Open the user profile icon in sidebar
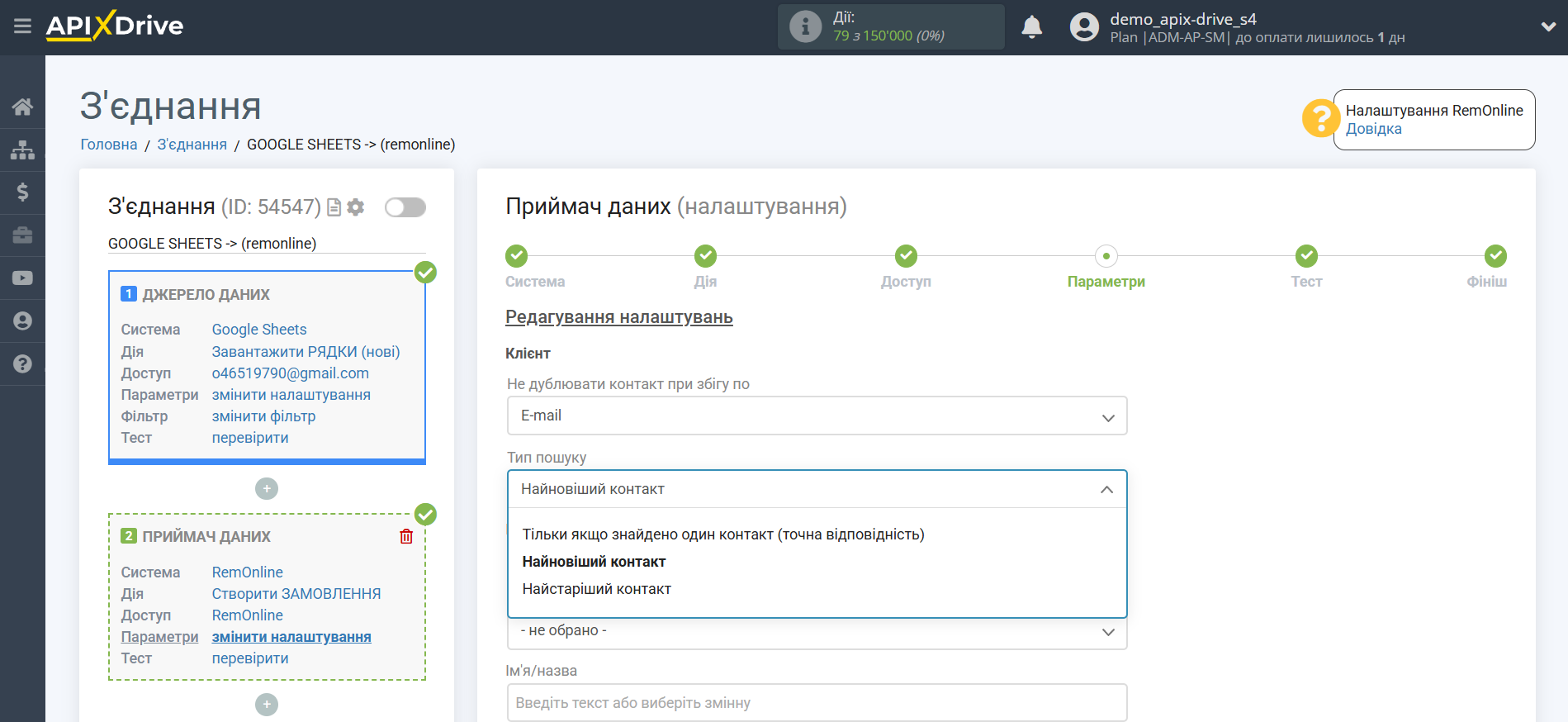The height and width of the screenshot is (722, 1568). [x=22, y=321]
